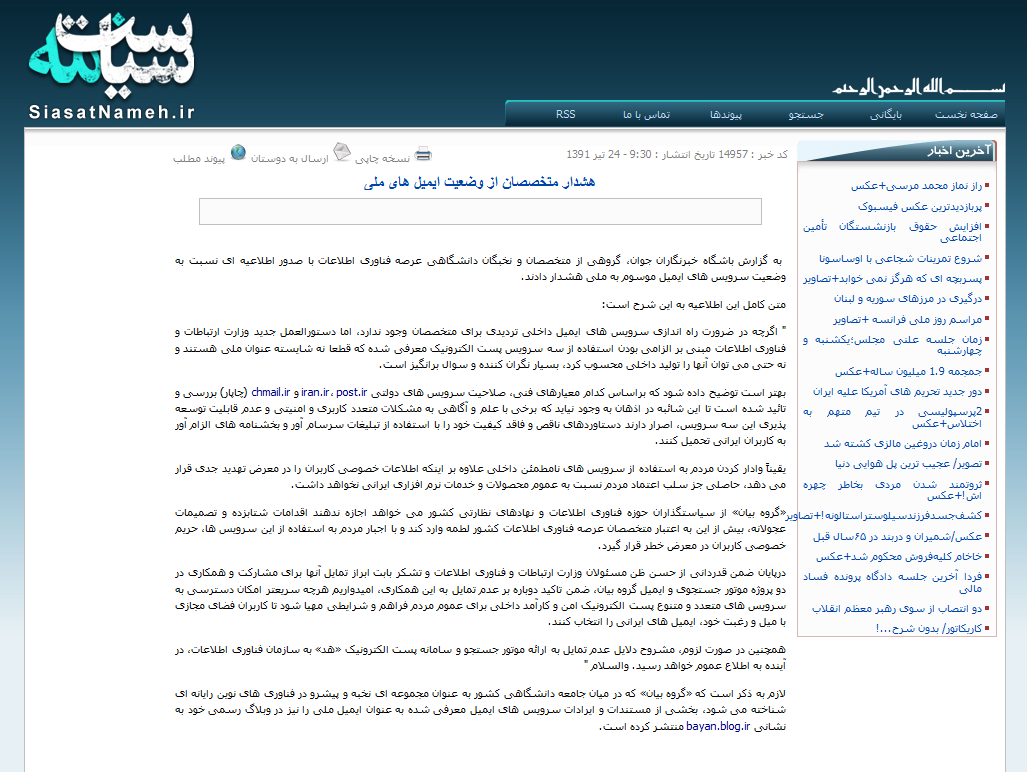The width and height of the screenshot is (1027, 772).
Task: Open news کشف جسد فرزند سیلوستر استالونه
Action: click(x=885, y=515)
